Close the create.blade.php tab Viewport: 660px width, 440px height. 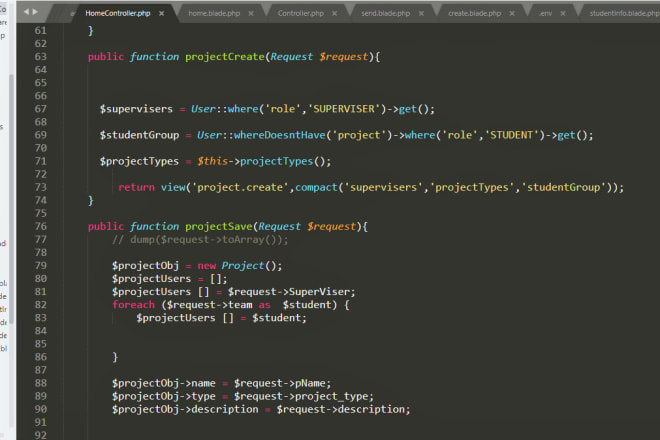point(512,13)
